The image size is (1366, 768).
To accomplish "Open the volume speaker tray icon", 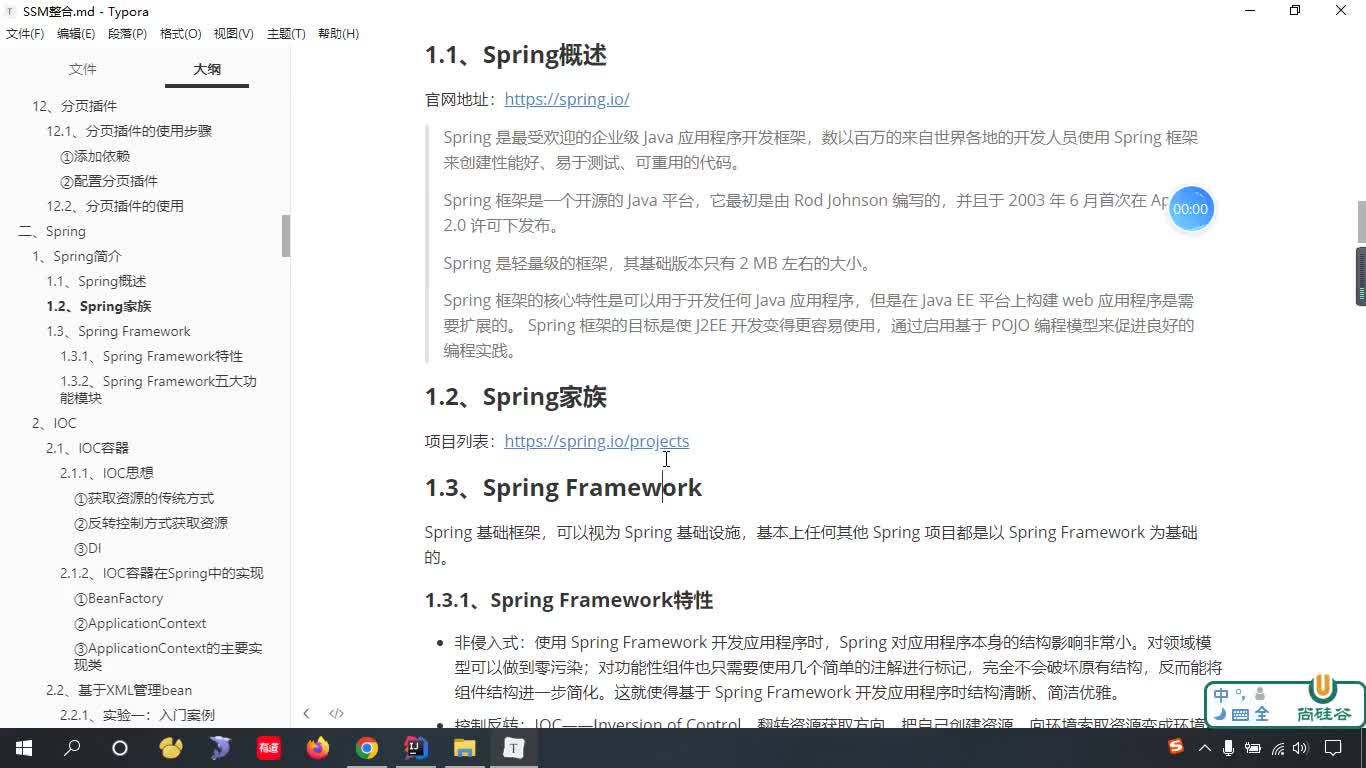I will pos(1300,748).
